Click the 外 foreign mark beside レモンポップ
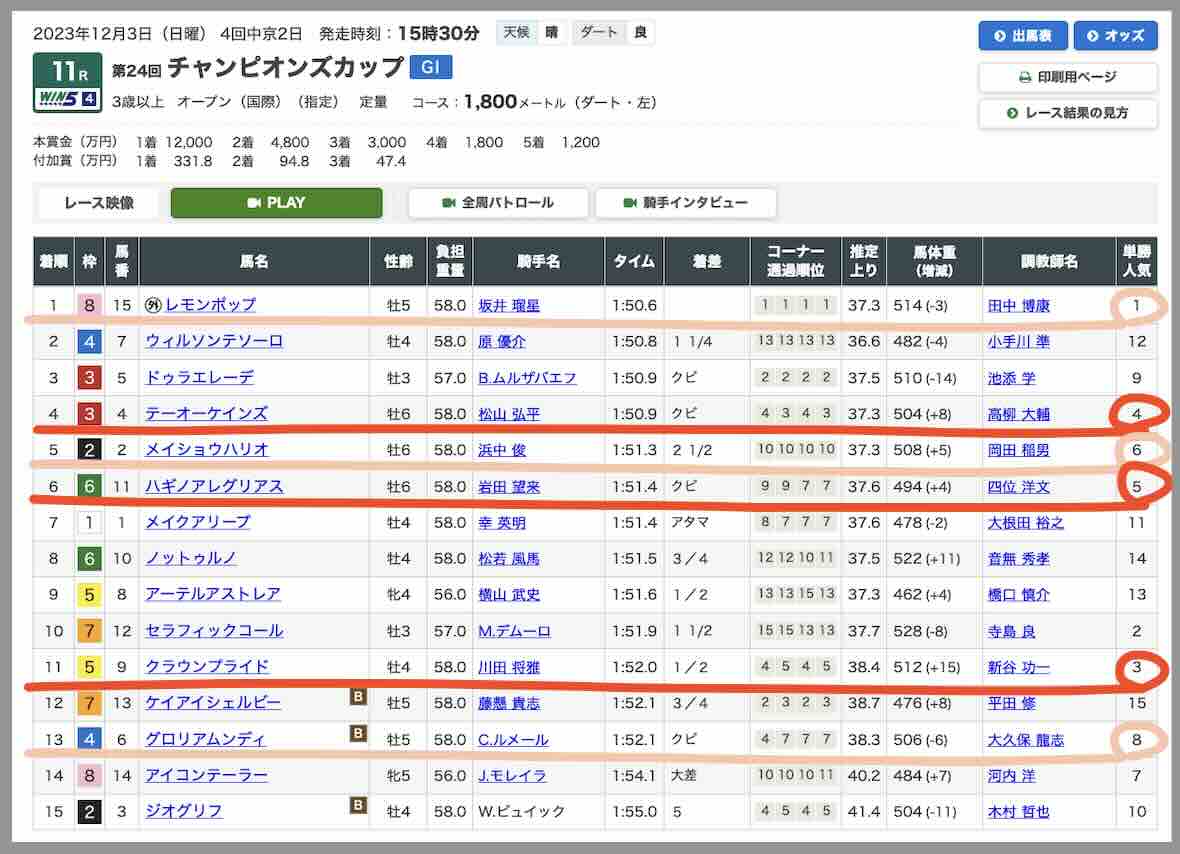The image size is (1180, 854). [x=154, y=305]
